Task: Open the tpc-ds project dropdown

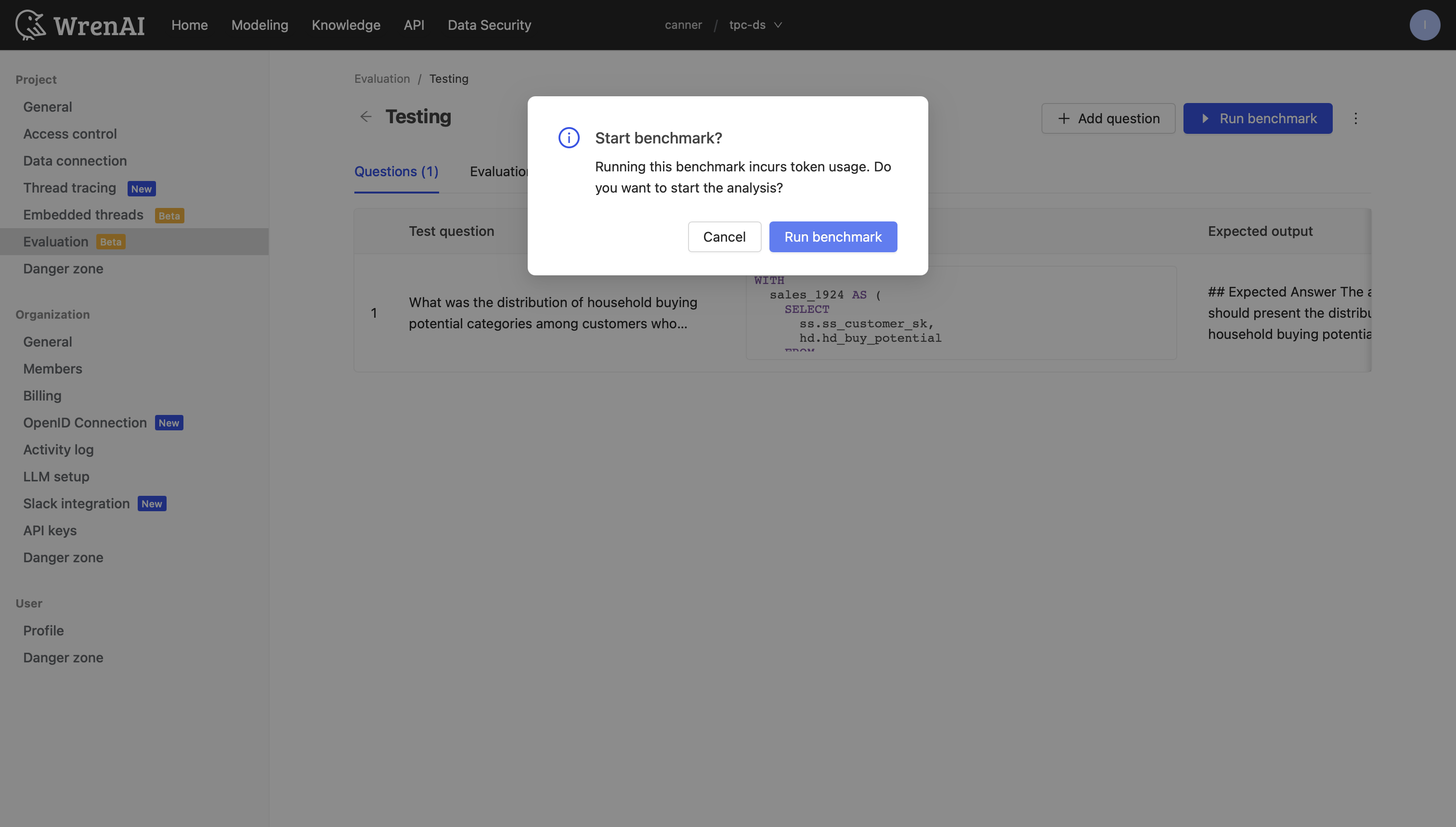Action: (x=755, y=25)
